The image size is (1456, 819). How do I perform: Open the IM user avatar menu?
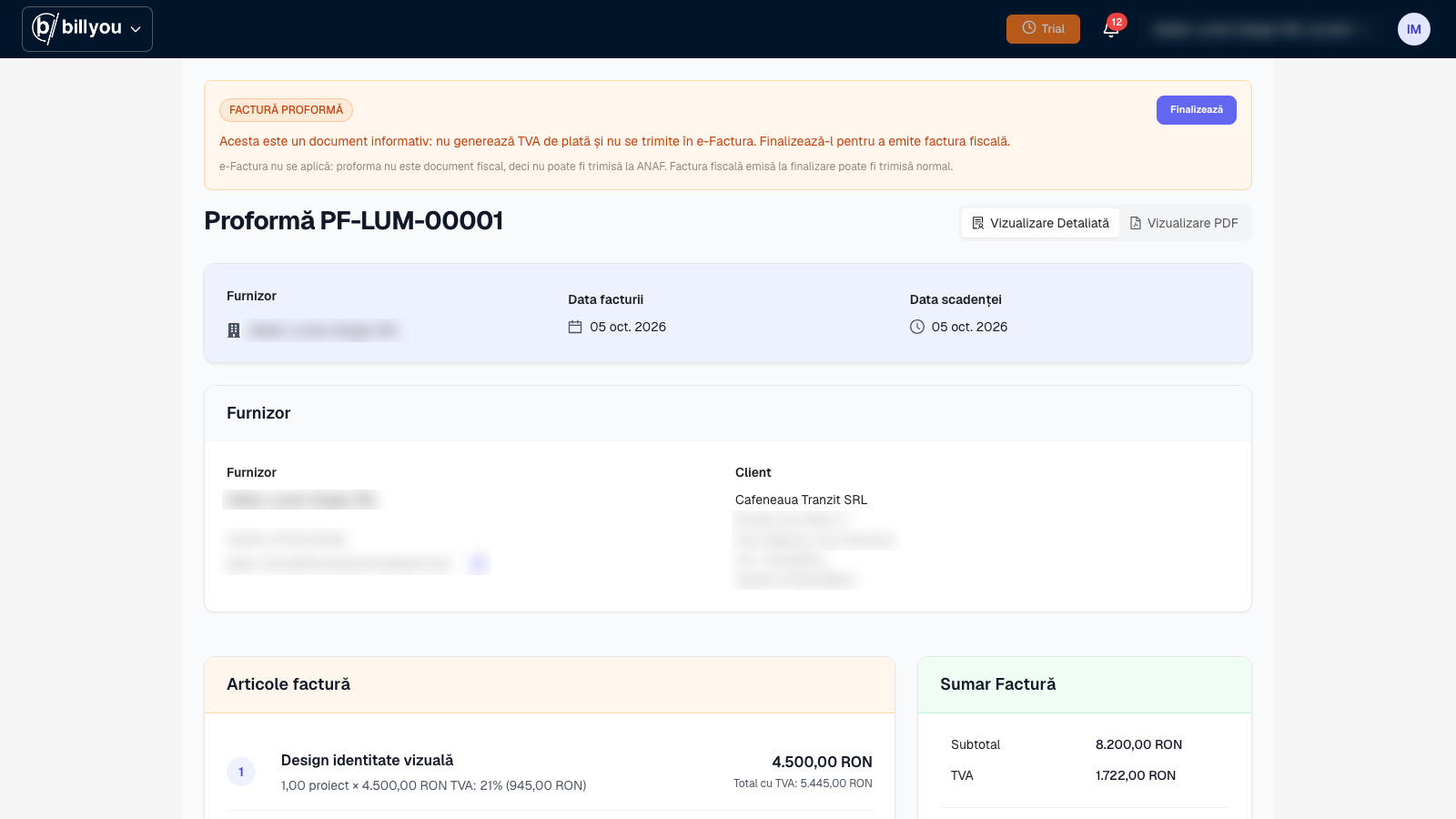pyautogui.click(x=1413, y=29)
